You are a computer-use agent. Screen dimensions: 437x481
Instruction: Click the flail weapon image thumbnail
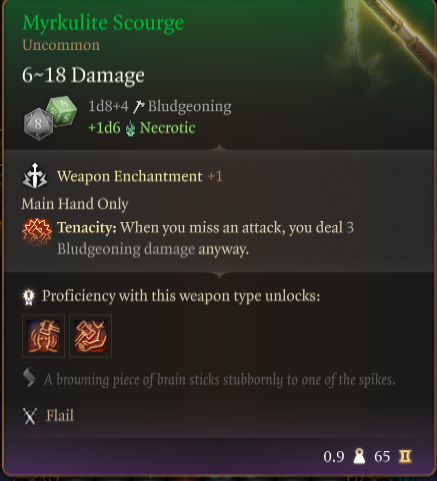click(380, 43)
